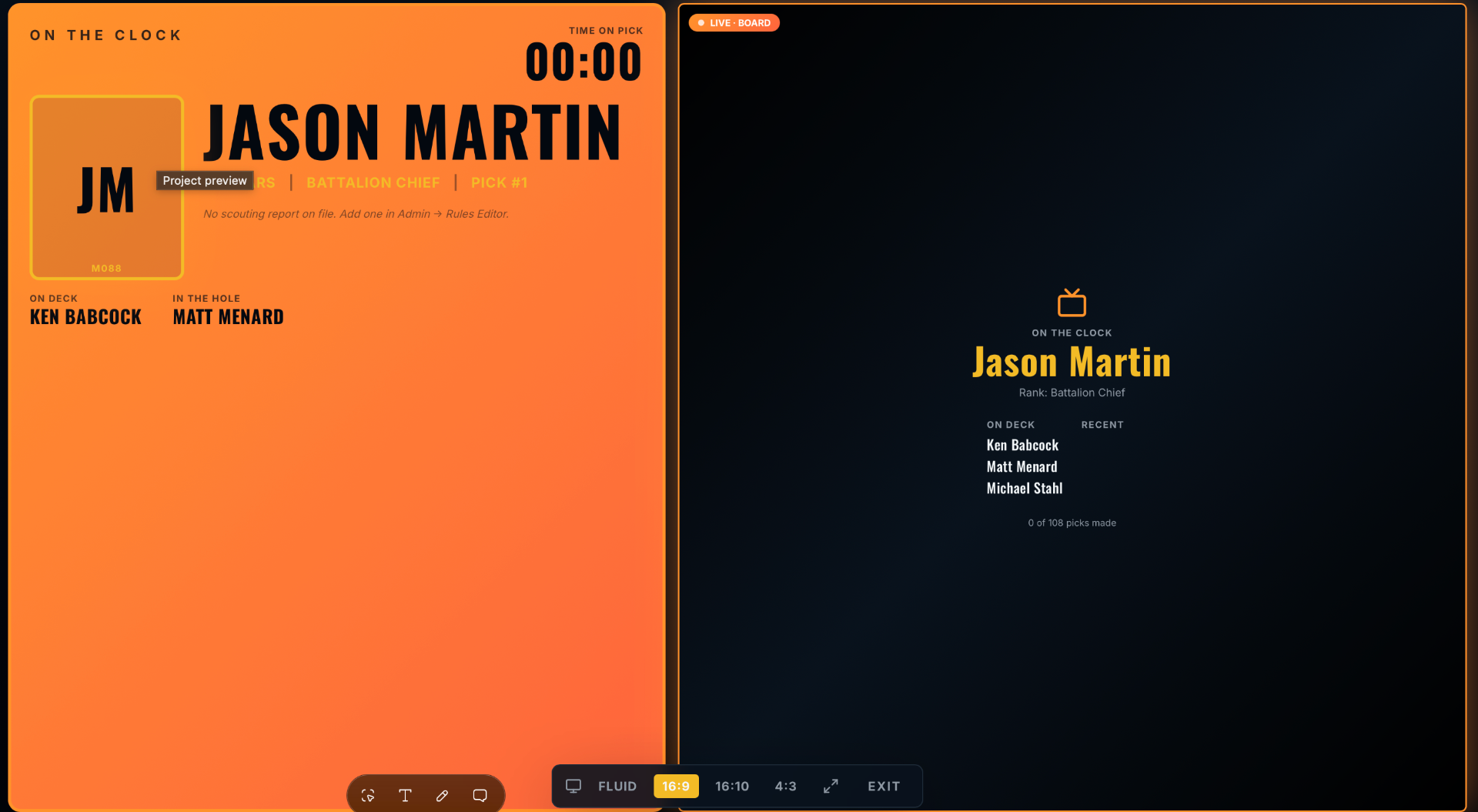Click the RECENT column header

point(1102,425)
